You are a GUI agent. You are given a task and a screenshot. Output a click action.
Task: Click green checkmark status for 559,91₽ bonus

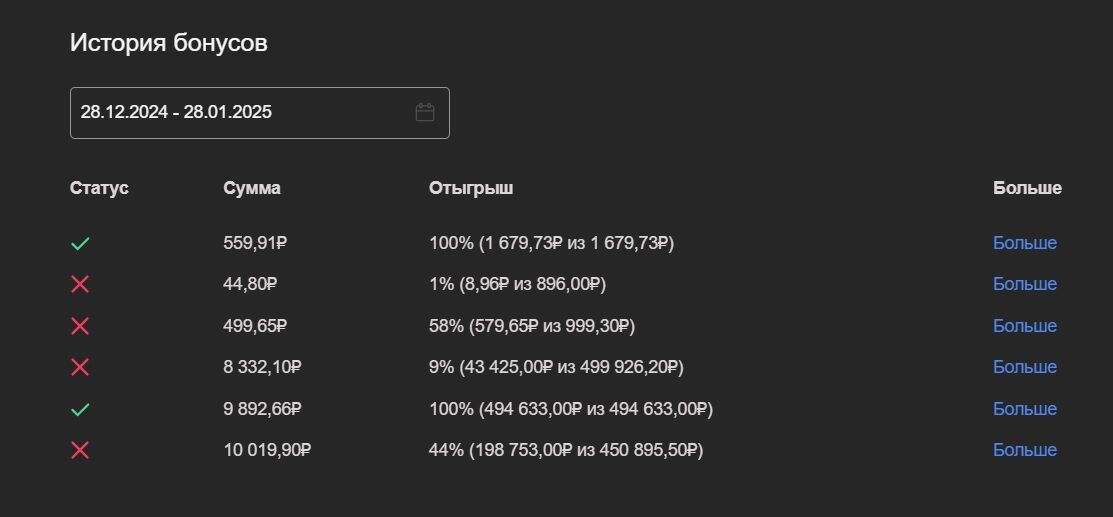(x=80, y=243)
